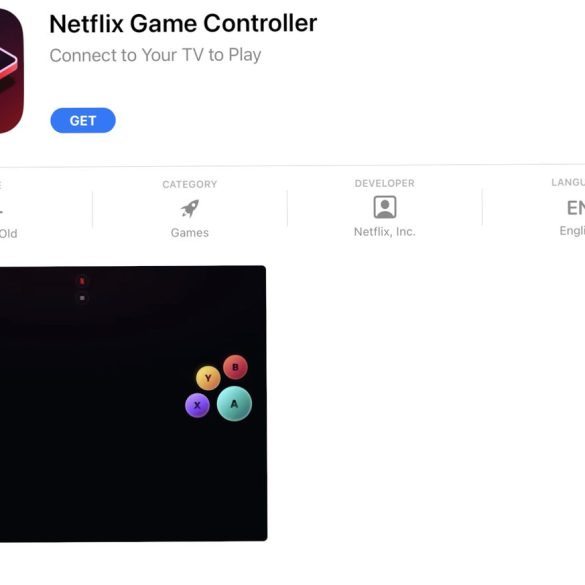Select the rocket Games category icon
This screenshot has width=585, height=585.
pyautogui.click(x=190, y=208)
